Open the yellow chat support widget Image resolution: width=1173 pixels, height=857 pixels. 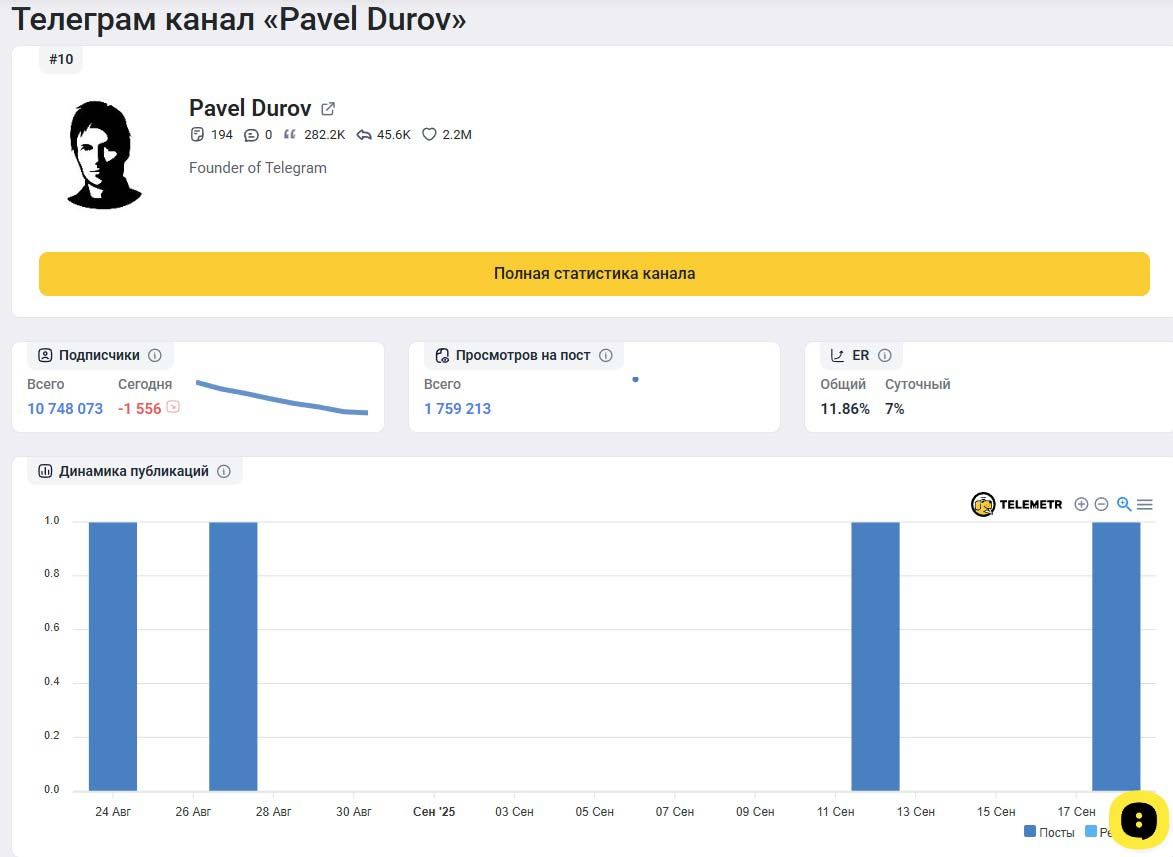tap(1138, 820)
